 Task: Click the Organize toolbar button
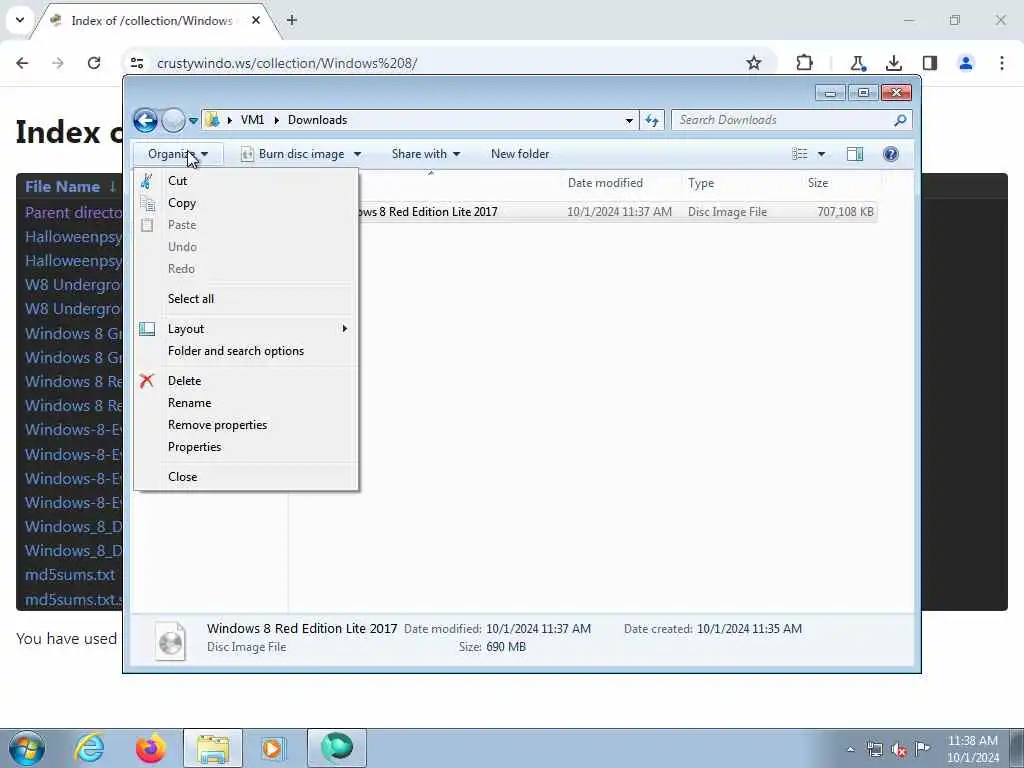click(x=178, y=154)
